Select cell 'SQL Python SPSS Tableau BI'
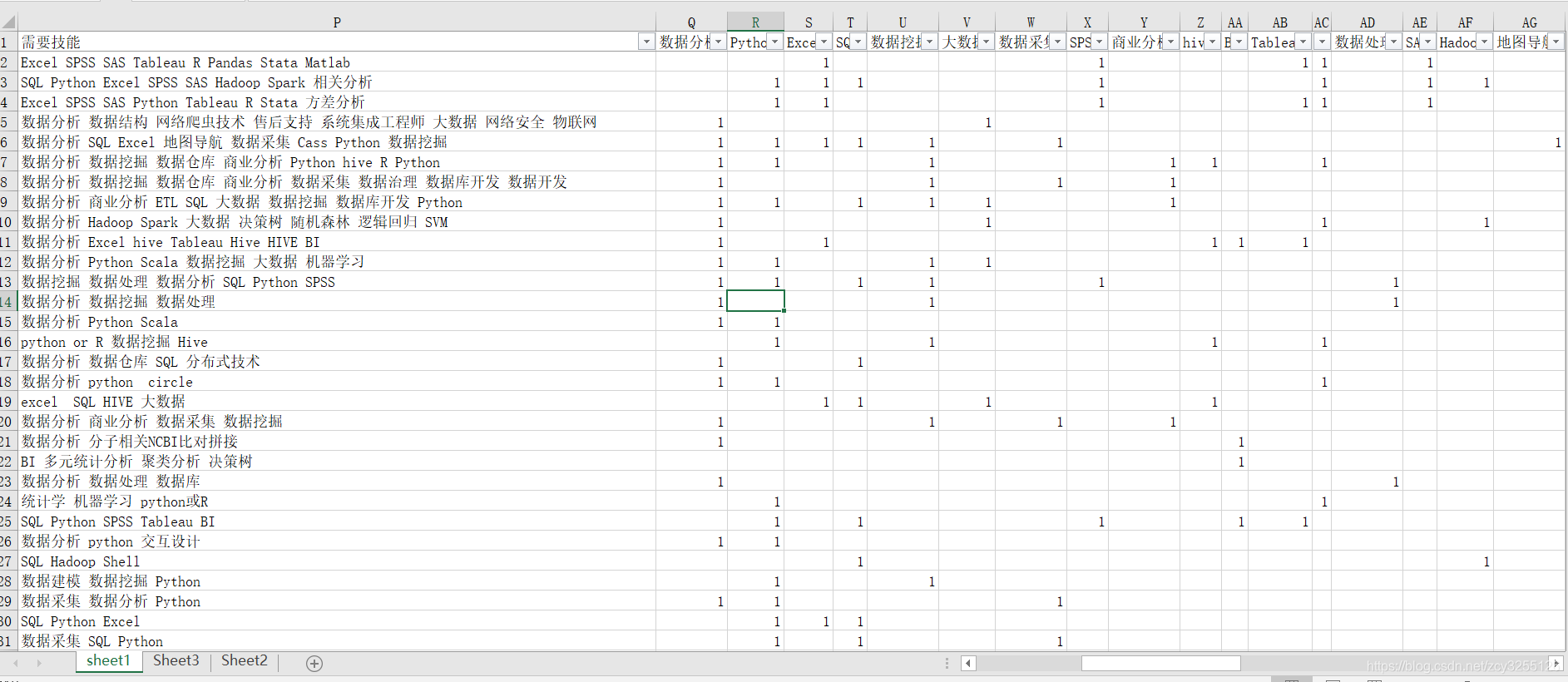1568x682 pixels. pos(337,521)
